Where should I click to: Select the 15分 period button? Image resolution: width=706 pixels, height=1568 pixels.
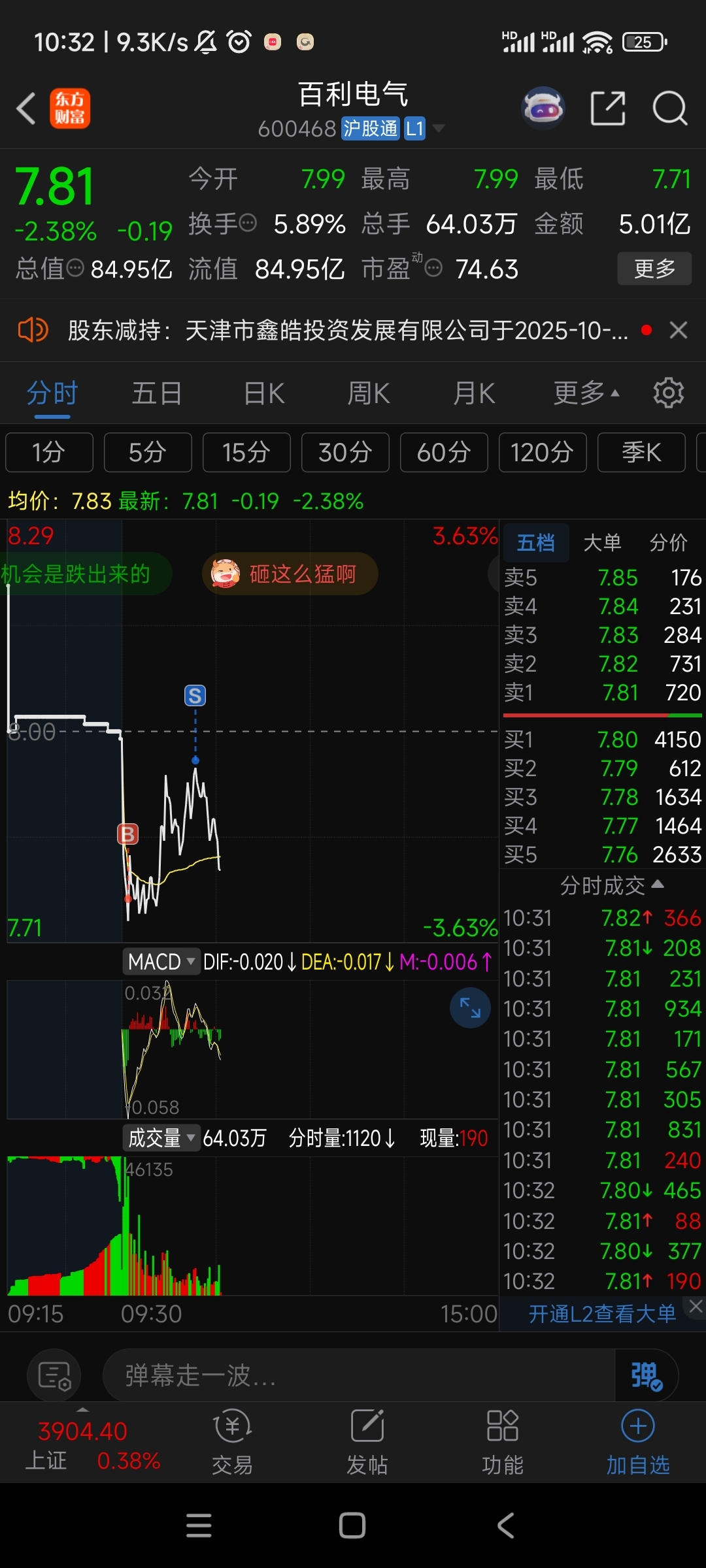(x=246, y=452)
